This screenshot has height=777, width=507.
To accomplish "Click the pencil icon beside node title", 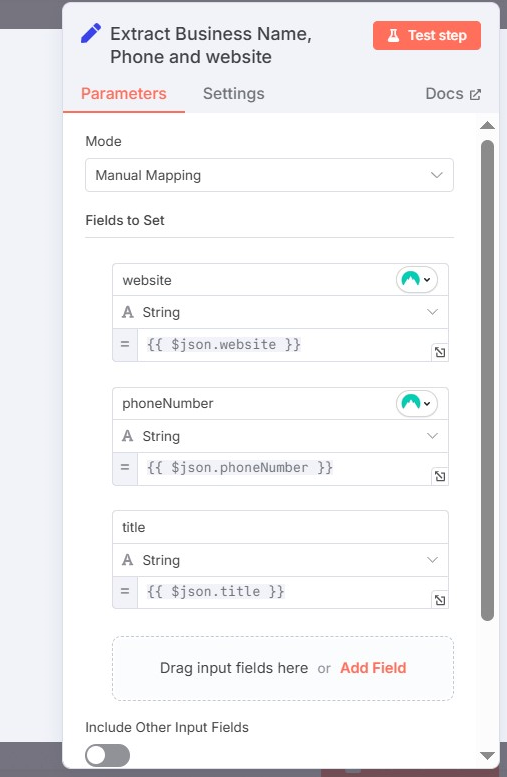I will (91, 34).
